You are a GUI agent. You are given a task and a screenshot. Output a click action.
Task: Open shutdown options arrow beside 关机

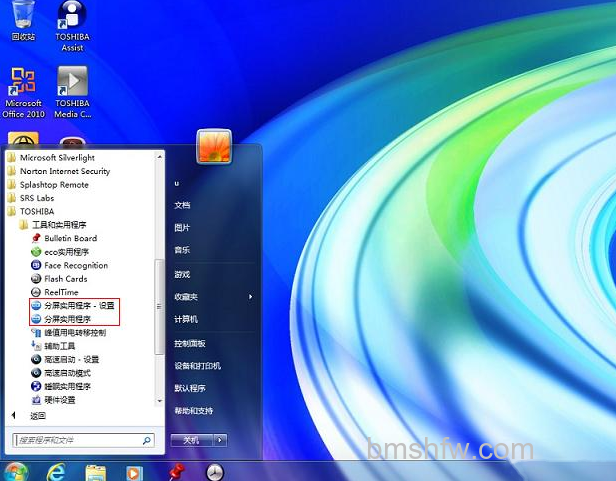[x=220, y=440]
